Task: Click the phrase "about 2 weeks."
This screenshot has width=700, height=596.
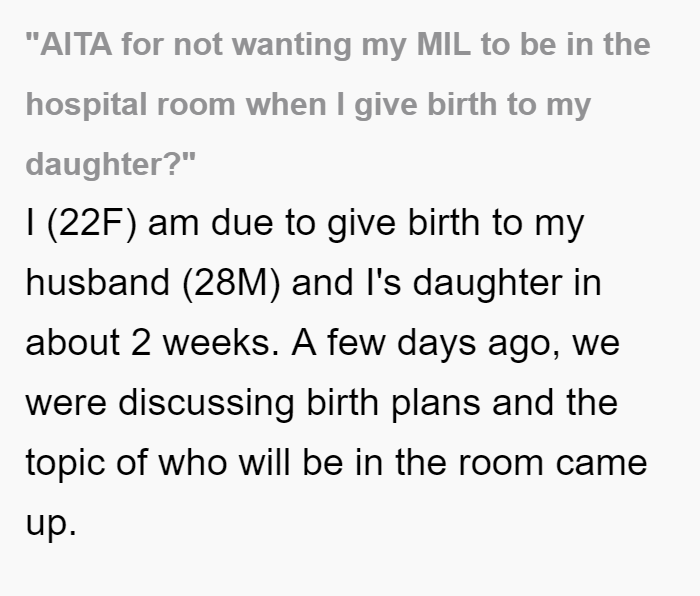Action: click(x=153, y=342)
